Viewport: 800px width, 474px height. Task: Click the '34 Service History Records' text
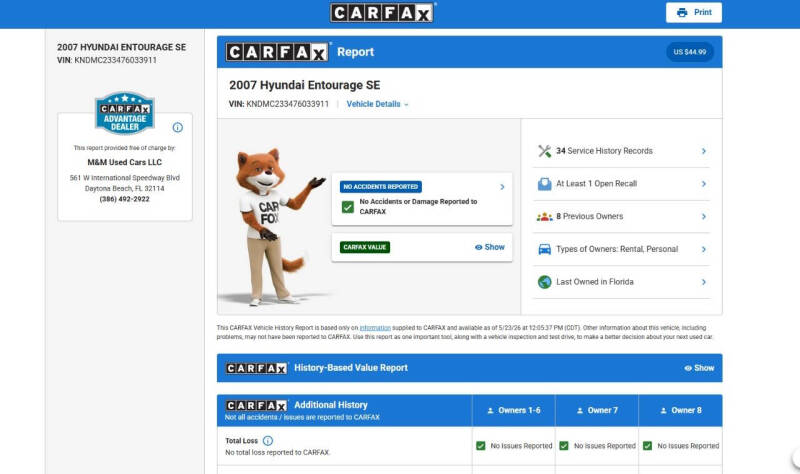coord(604,151)
